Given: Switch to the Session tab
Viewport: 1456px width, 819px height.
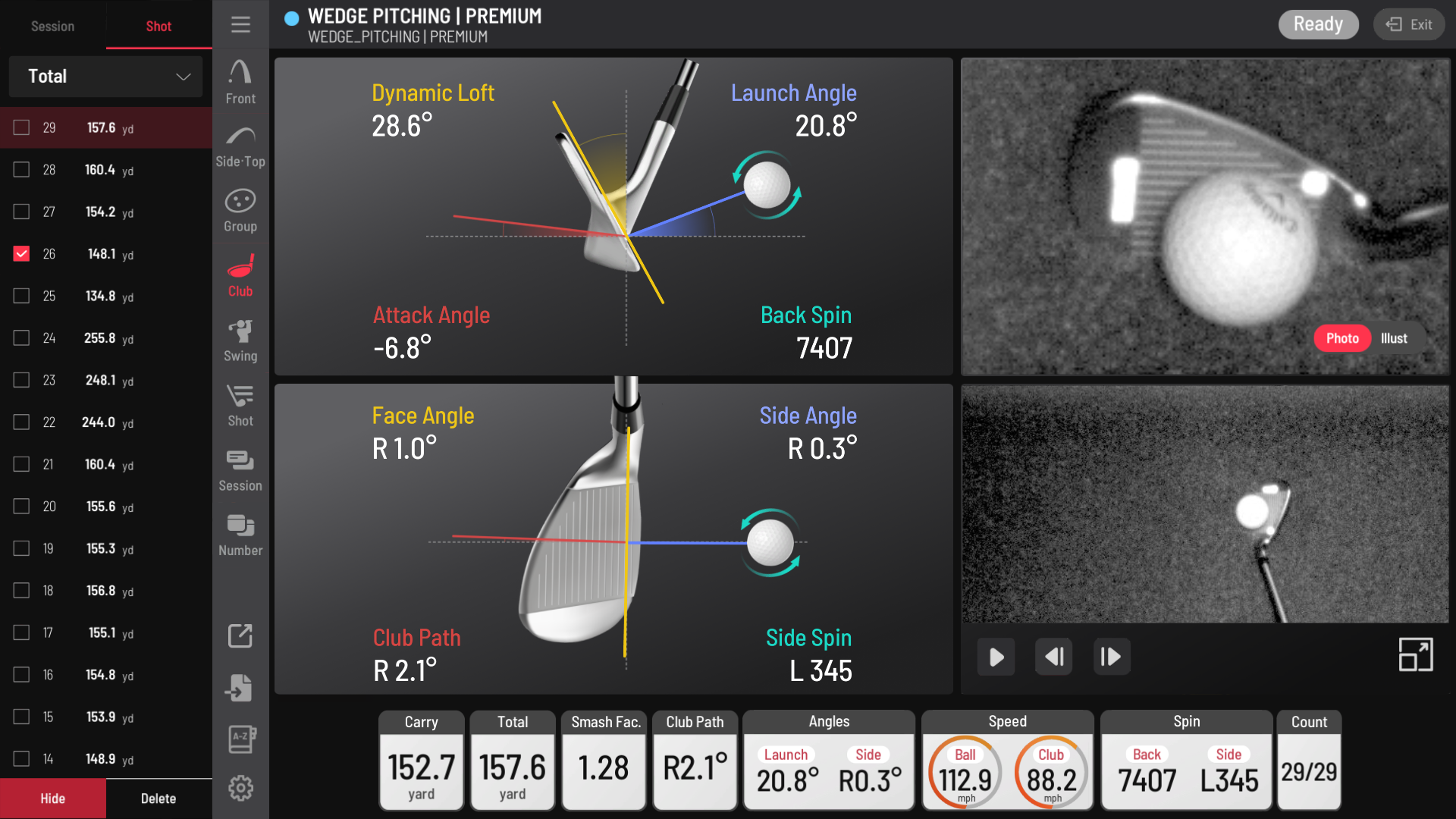Looking at the screenshot, I should (52, 25).
